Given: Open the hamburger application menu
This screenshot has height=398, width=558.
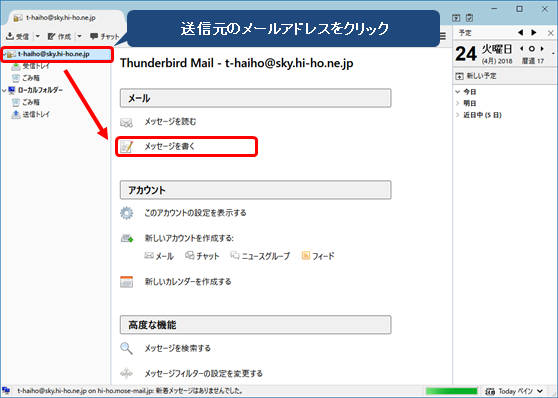Looking at the screenshot, I should coord(443,36).
